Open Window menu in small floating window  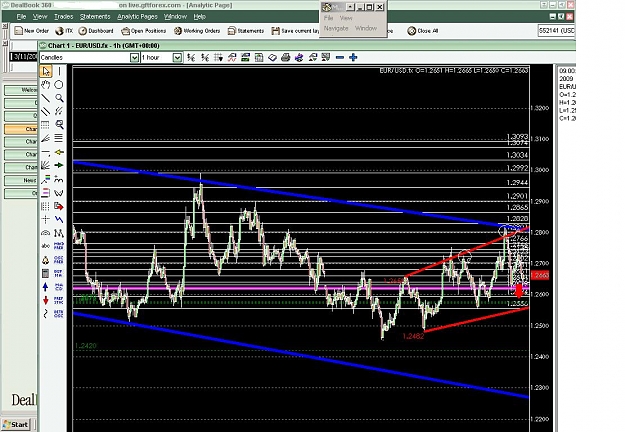(x=366, y=28)
